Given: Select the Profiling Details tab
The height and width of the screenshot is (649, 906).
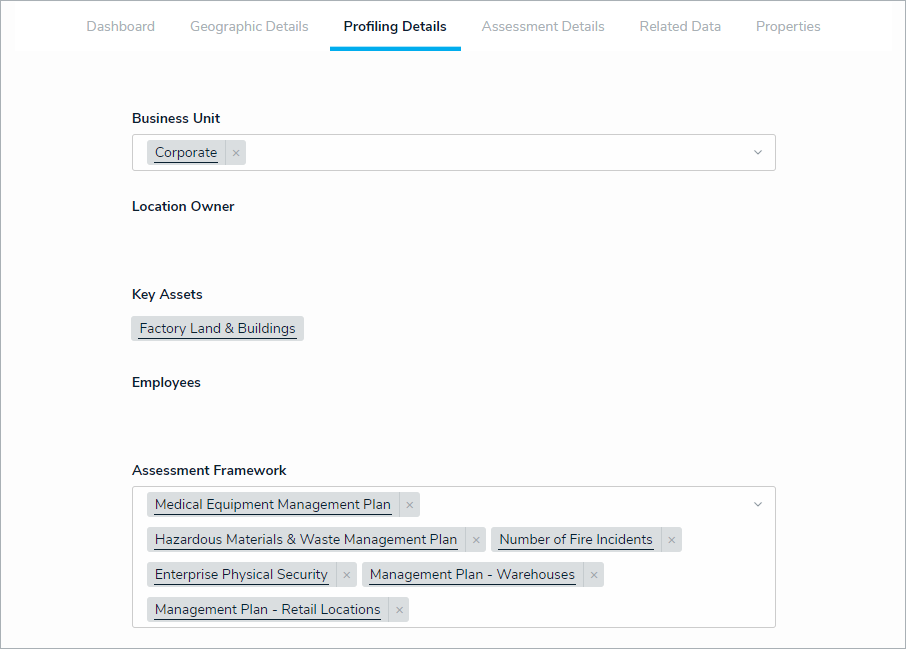Looking at the screenshot, I should [395, 27].
